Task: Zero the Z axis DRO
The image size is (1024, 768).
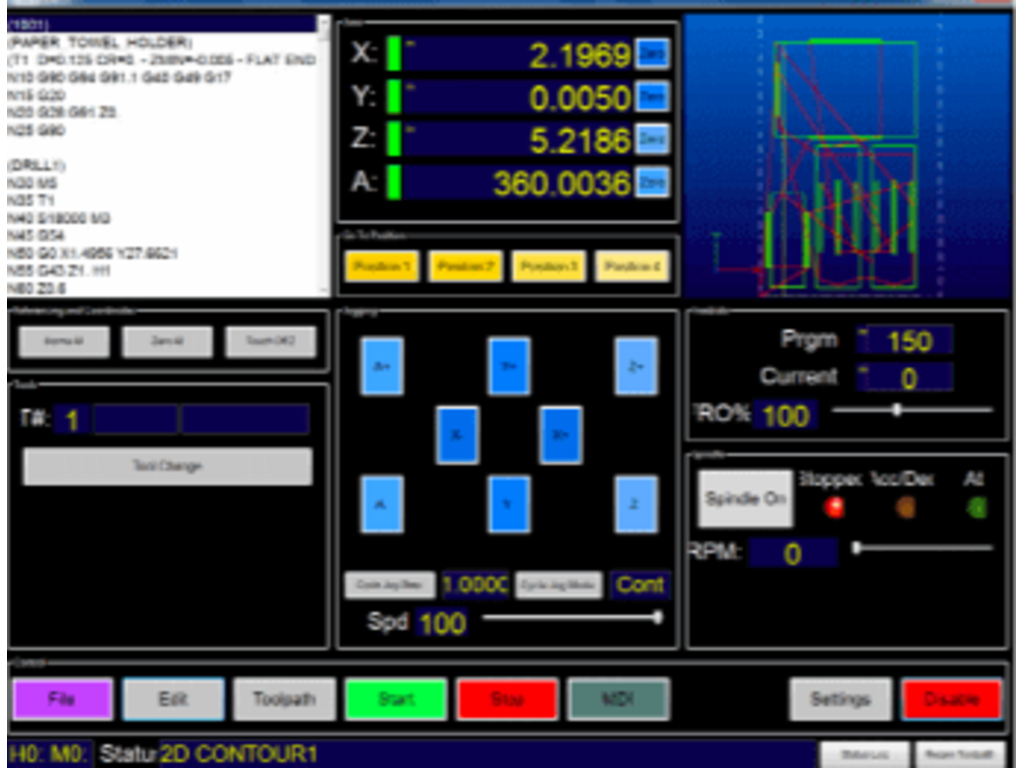Action: click(652, 140)
